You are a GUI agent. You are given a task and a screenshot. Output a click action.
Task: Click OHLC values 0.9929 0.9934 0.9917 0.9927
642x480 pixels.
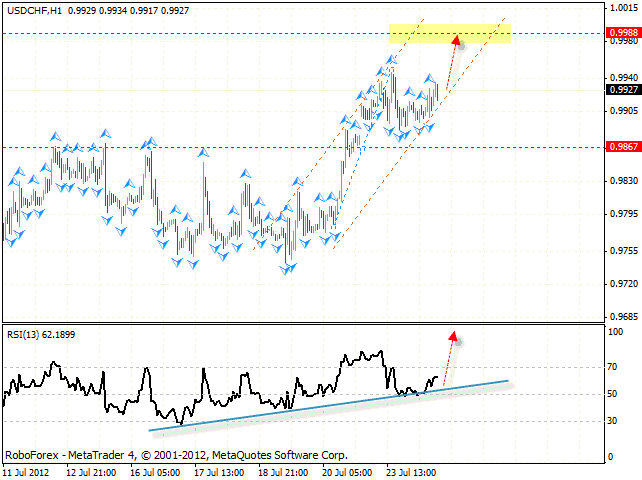pyautogui.click(x=129, y=11)
